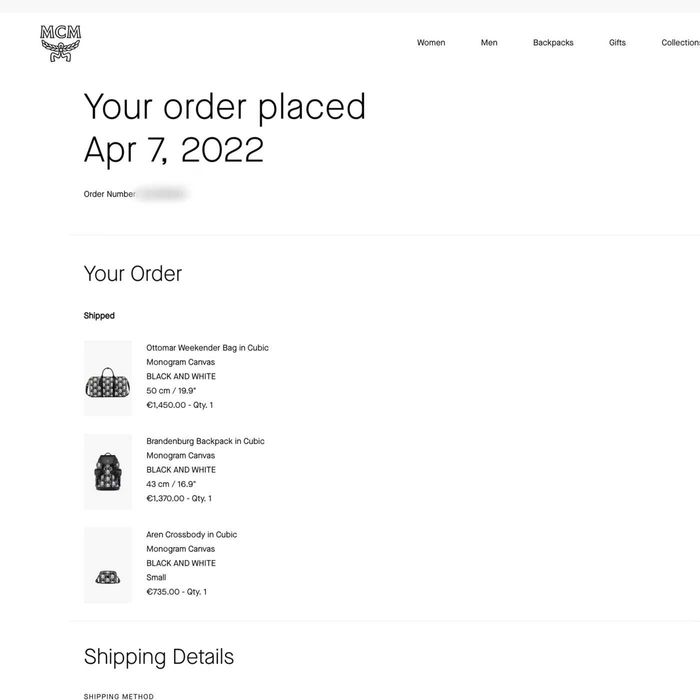Click the Aren Crossbody product image
The height and width of the screenshot is (700, 700).
point(108,564)
